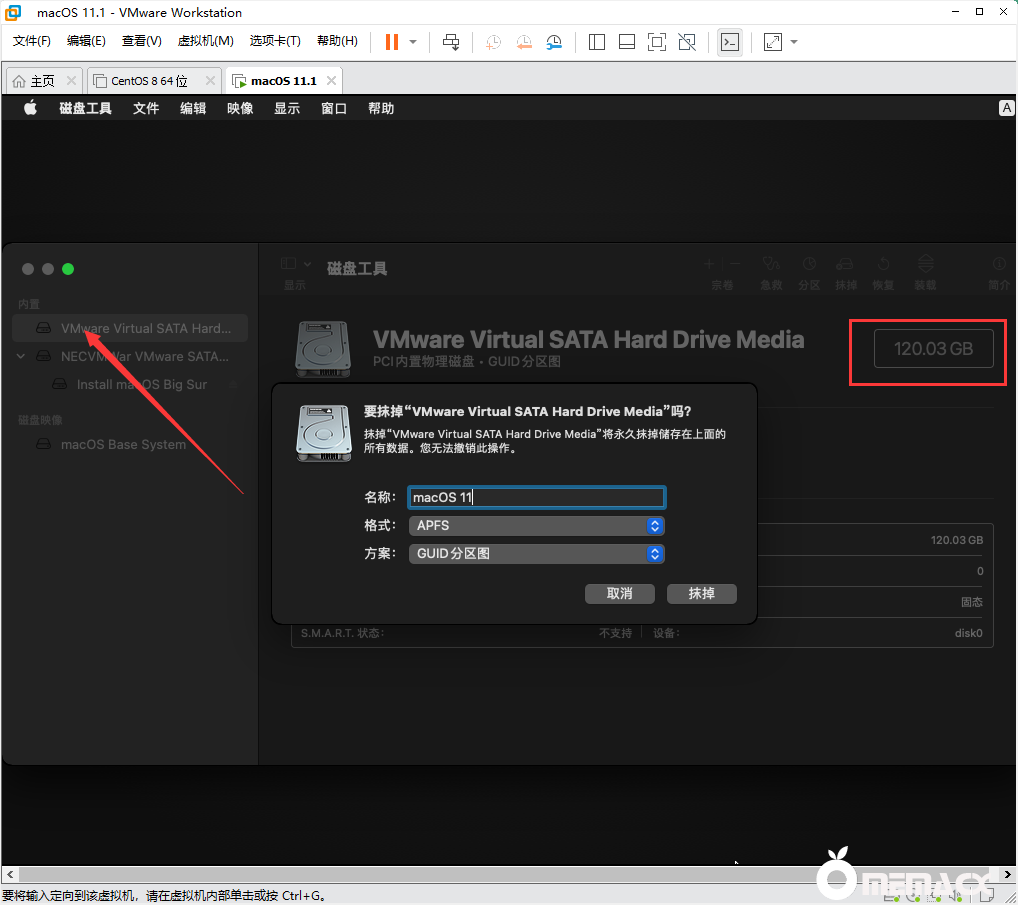Screen dimensions: 1018x905
Task: Click the 抹掉 erase button
Action: [x=701, y=594]
